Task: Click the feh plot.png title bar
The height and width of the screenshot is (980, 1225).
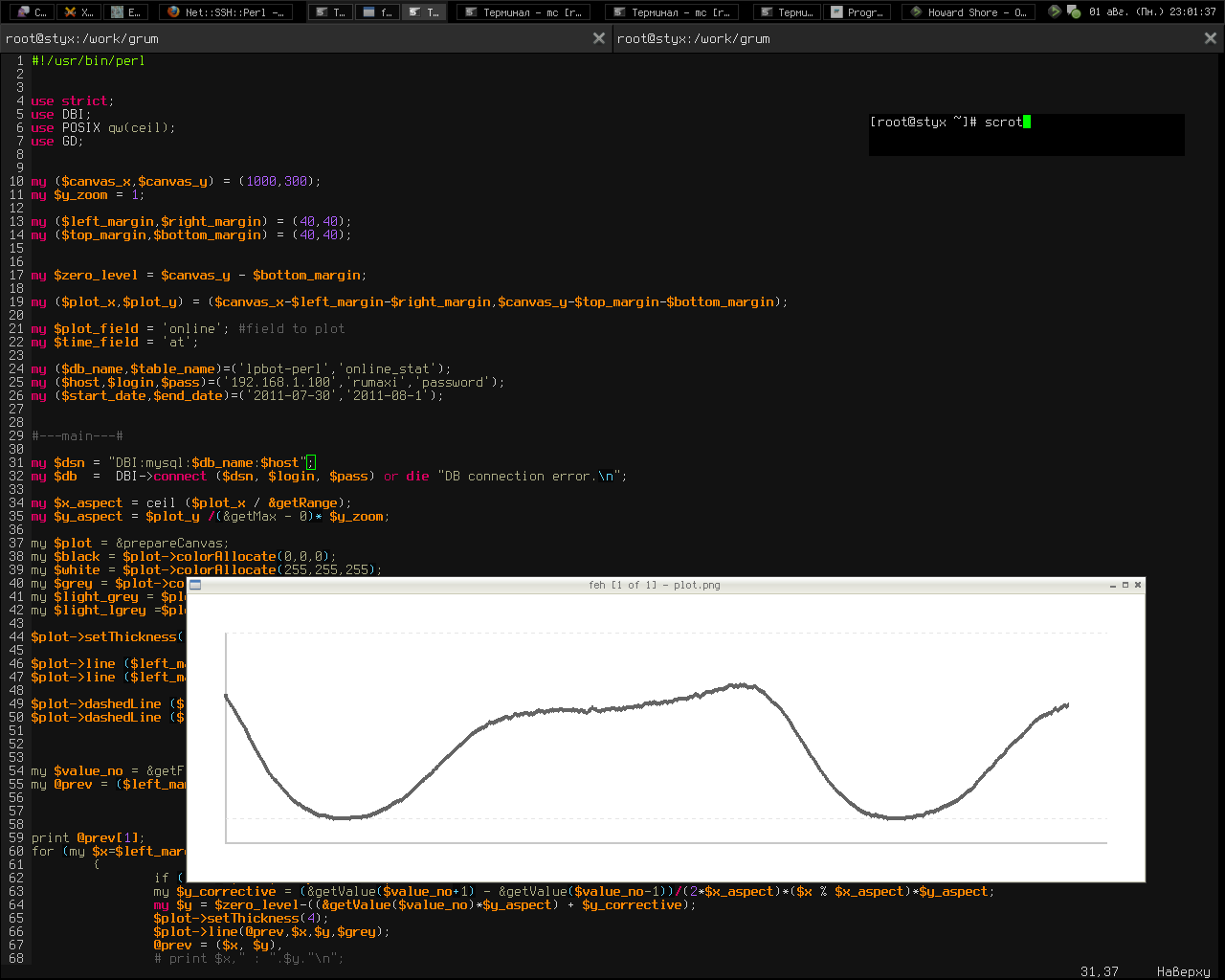Action: tap(655, 585)
